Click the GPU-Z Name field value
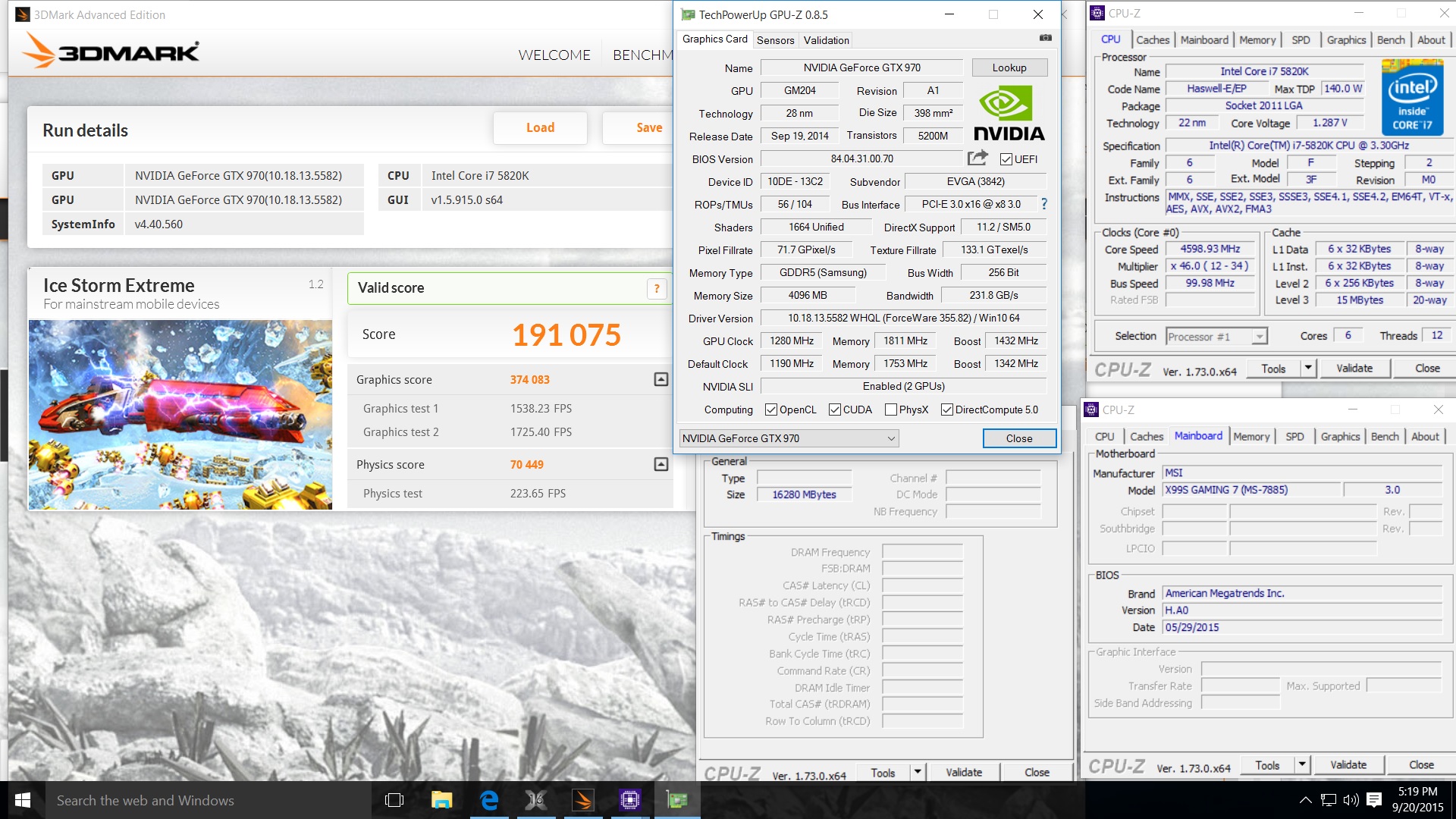Image resolution: width=1456 pixels, height=819 pixels. point(861,67)
